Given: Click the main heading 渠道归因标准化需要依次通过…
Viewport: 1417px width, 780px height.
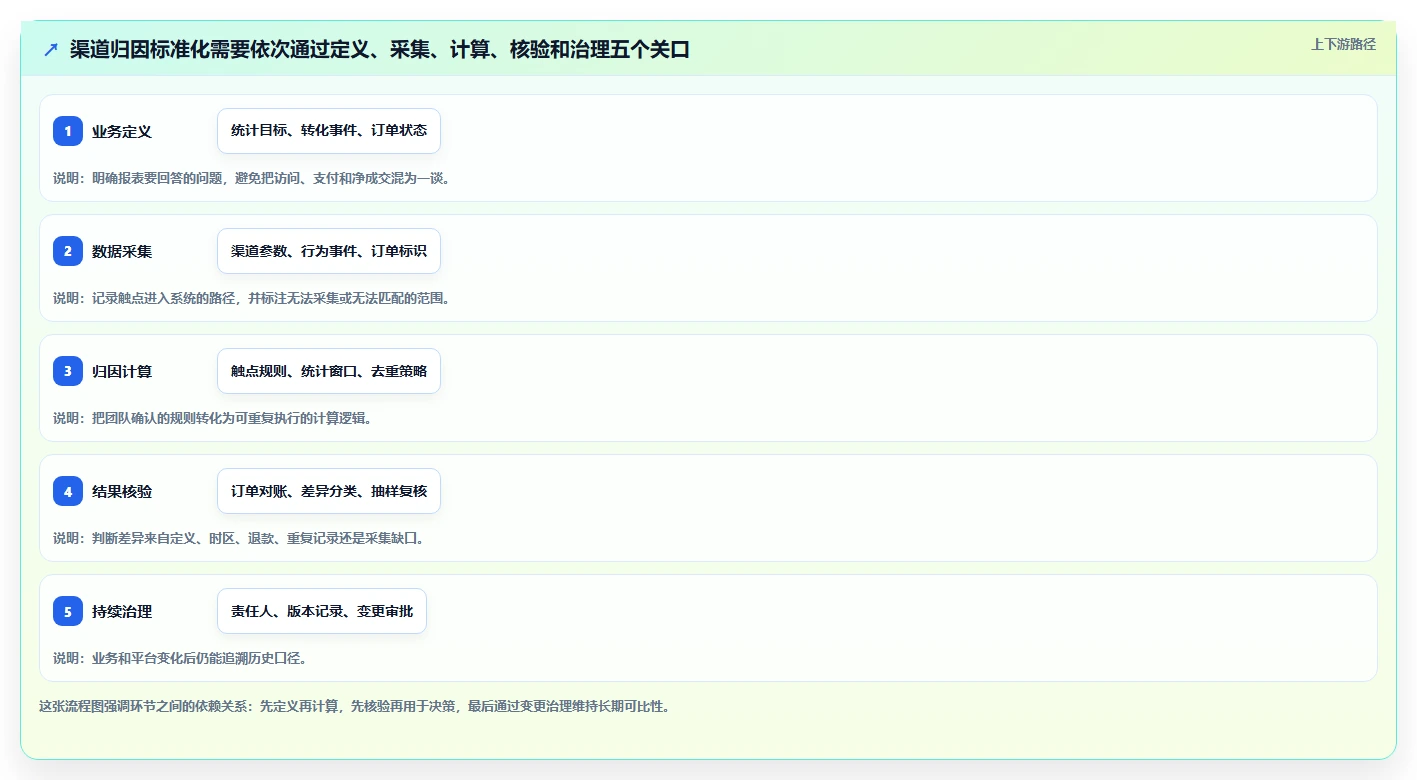Looking at the screenshot, I should pyautogui.click(x=380, y=49).
